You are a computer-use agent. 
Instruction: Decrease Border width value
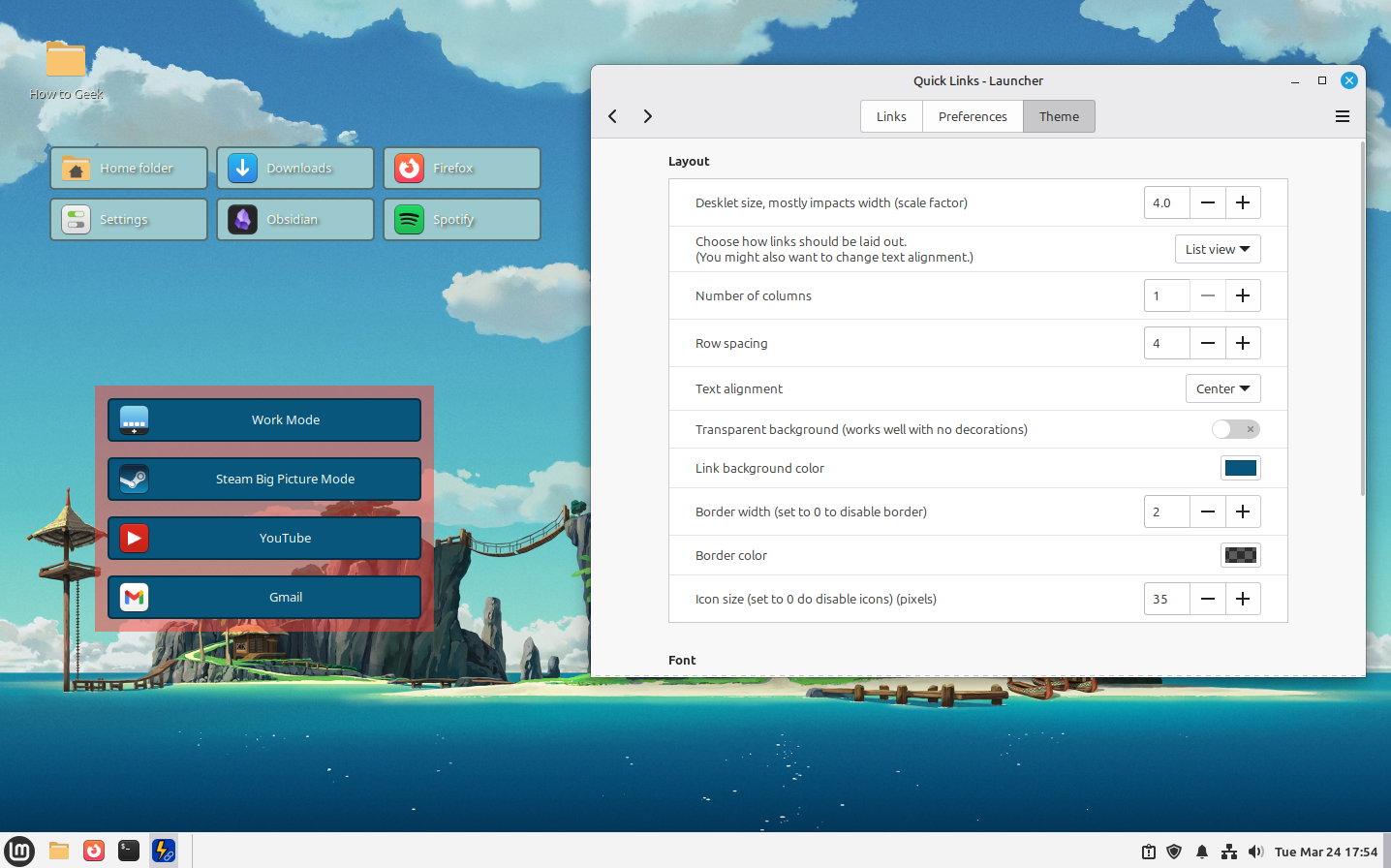click(1208, 511)
